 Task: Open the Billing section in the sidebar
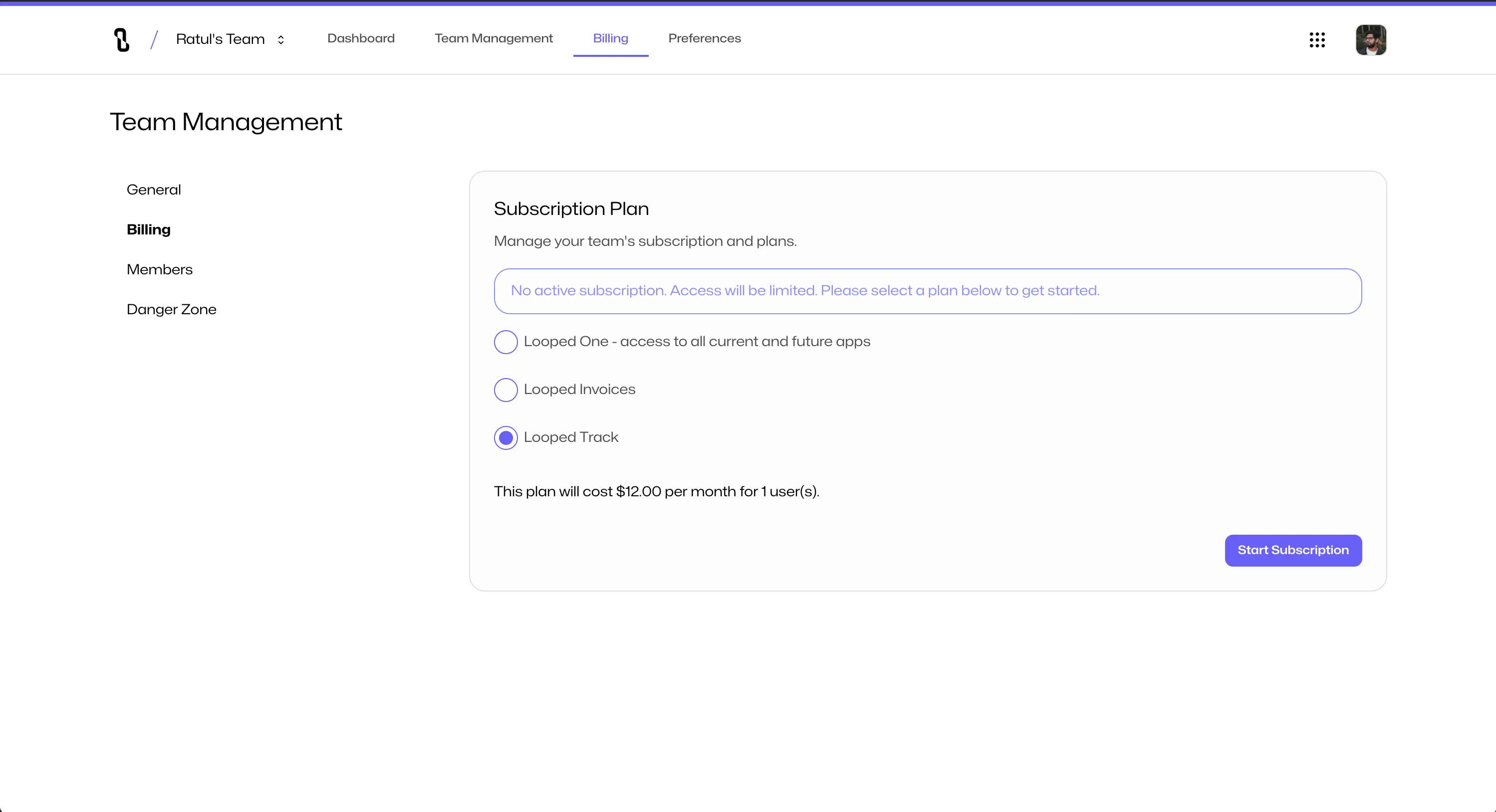pos(148,229)
